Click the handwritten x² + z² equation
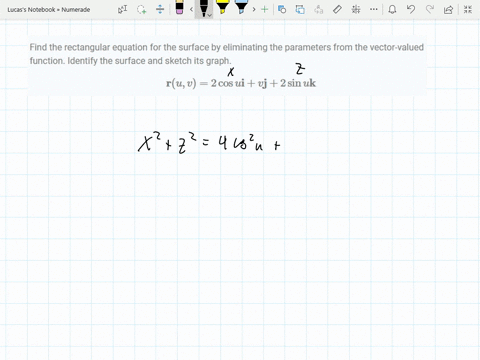This screenshot has width=480, height=360. [209, 143]
